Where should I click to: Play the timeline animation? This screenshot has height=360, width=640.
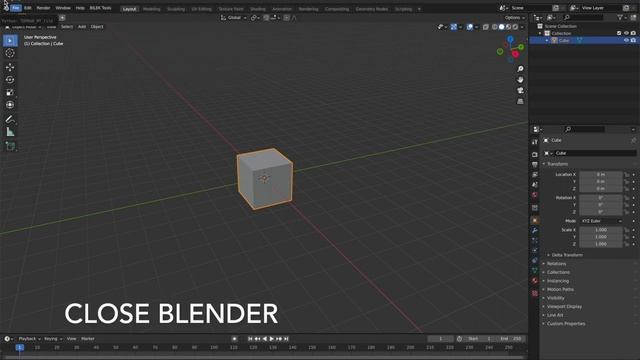click(x=272, y=339)
